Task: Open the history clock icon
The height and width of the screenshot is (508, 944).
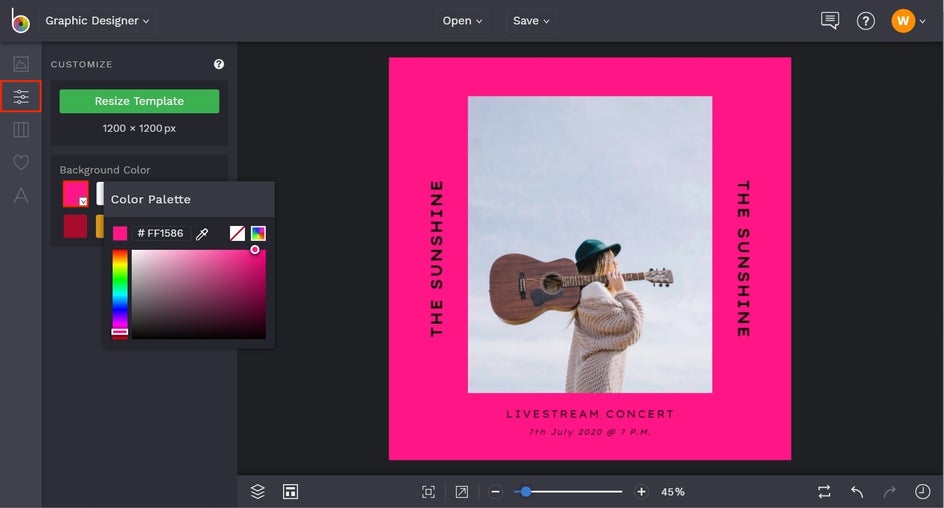Action: pyautogui.click(x=922, y=492)
